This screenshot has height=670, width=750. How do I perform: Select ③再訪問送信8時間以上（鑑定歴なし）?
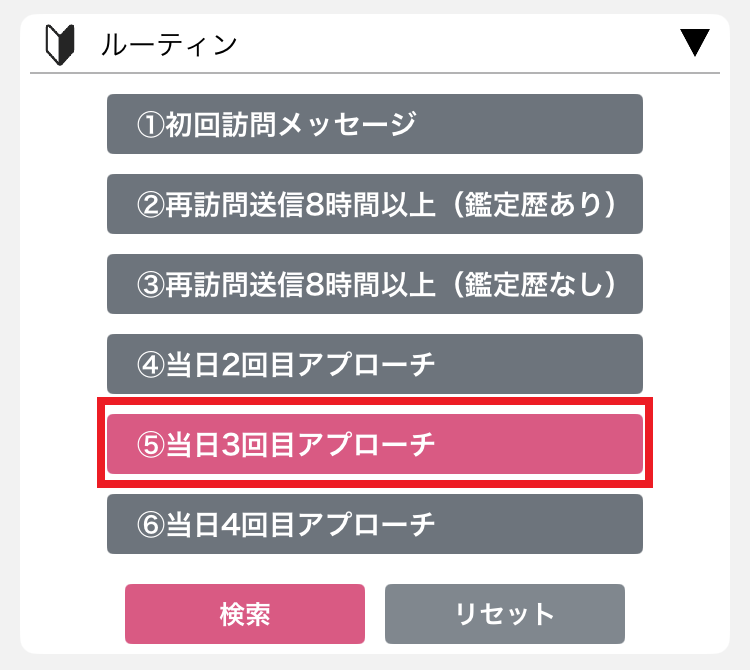(375, 284)
